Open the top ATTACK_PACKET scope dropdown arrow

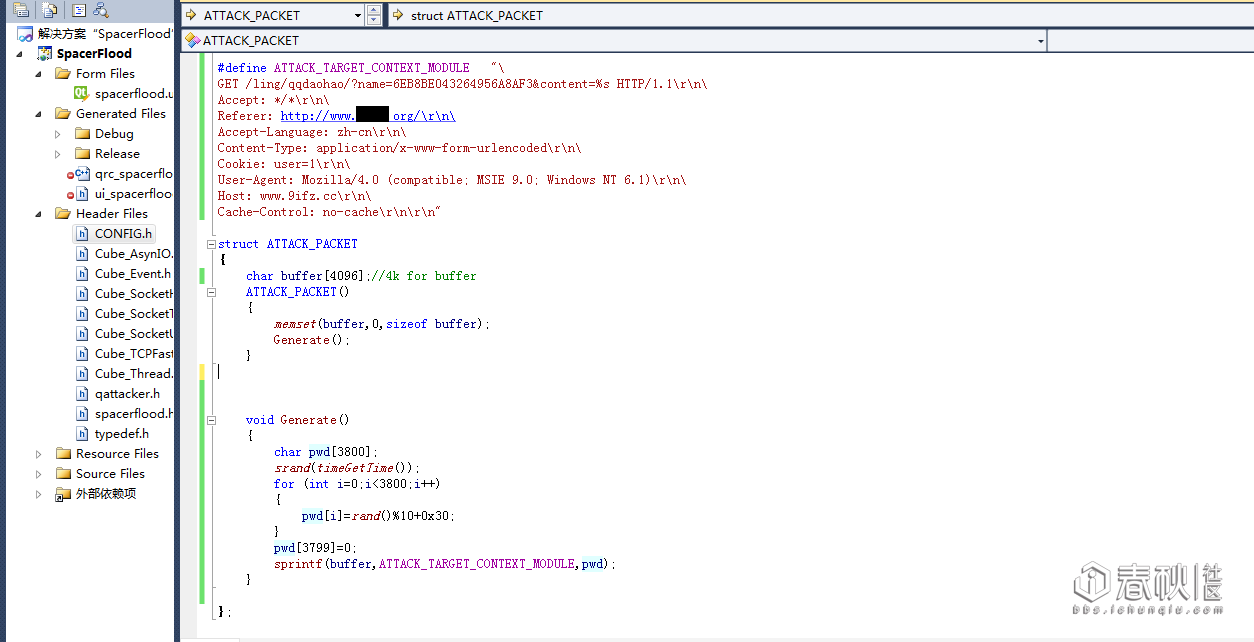(x=358, y=15)
